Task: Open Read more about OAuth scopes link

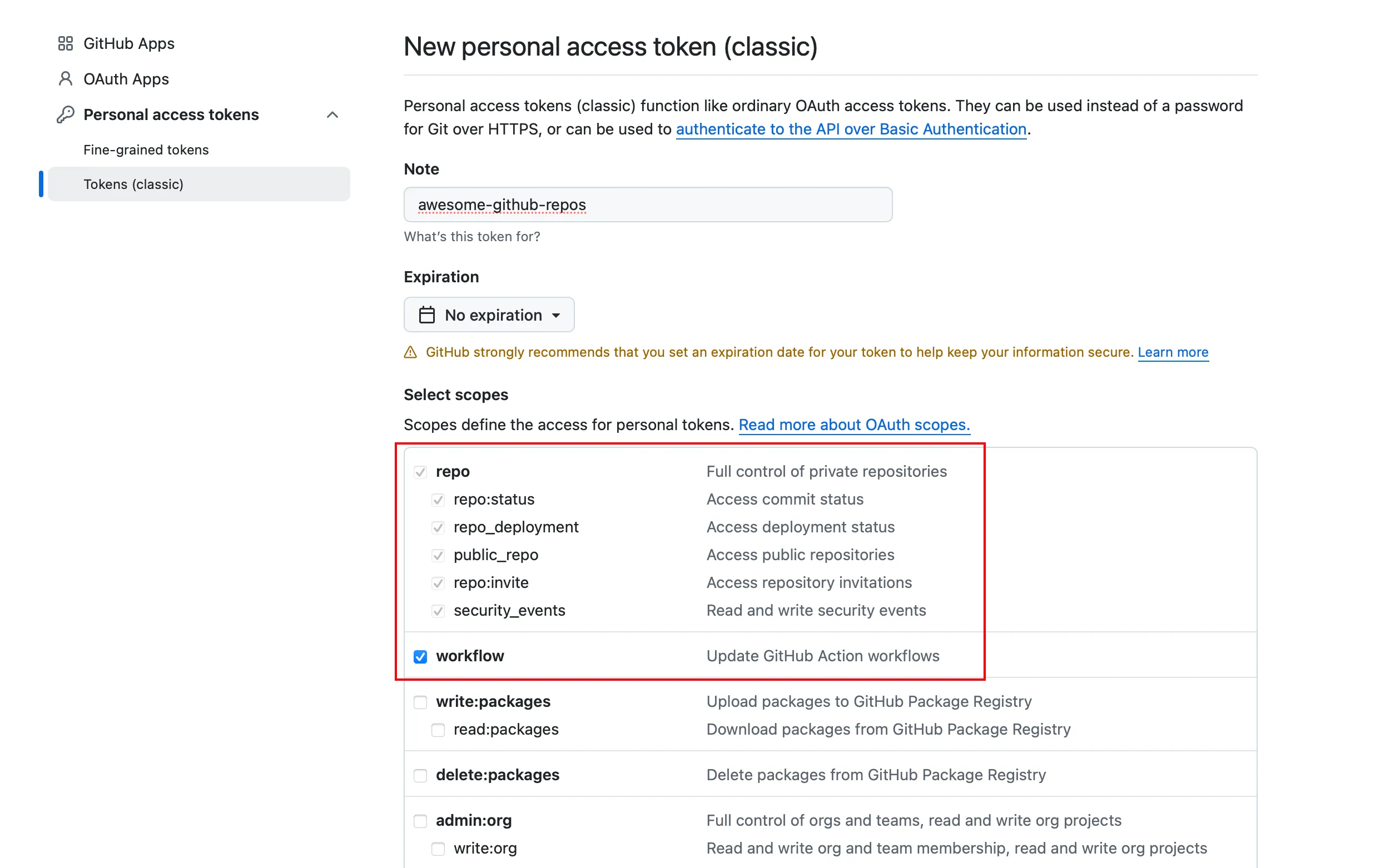Action: [x=853, y=425]
